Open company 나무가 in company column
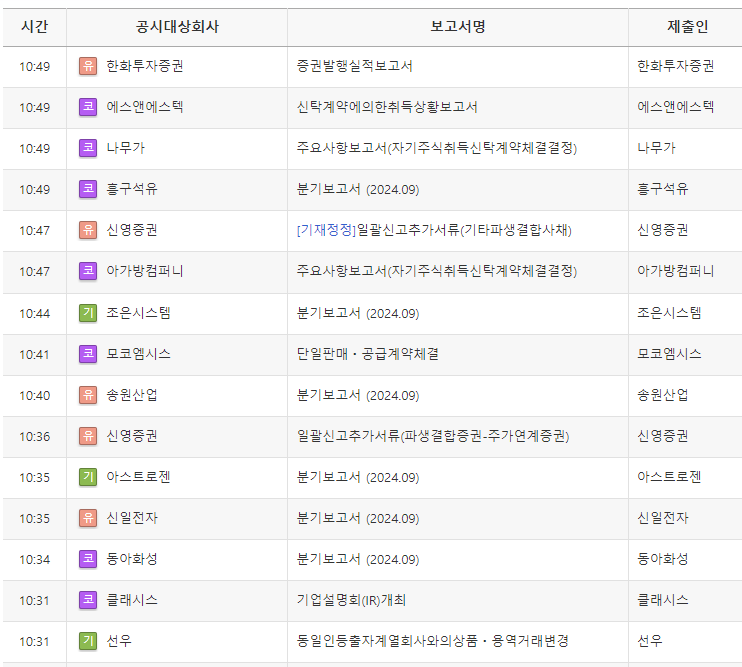This screenshot has width=742, height=667. [125, 148]
